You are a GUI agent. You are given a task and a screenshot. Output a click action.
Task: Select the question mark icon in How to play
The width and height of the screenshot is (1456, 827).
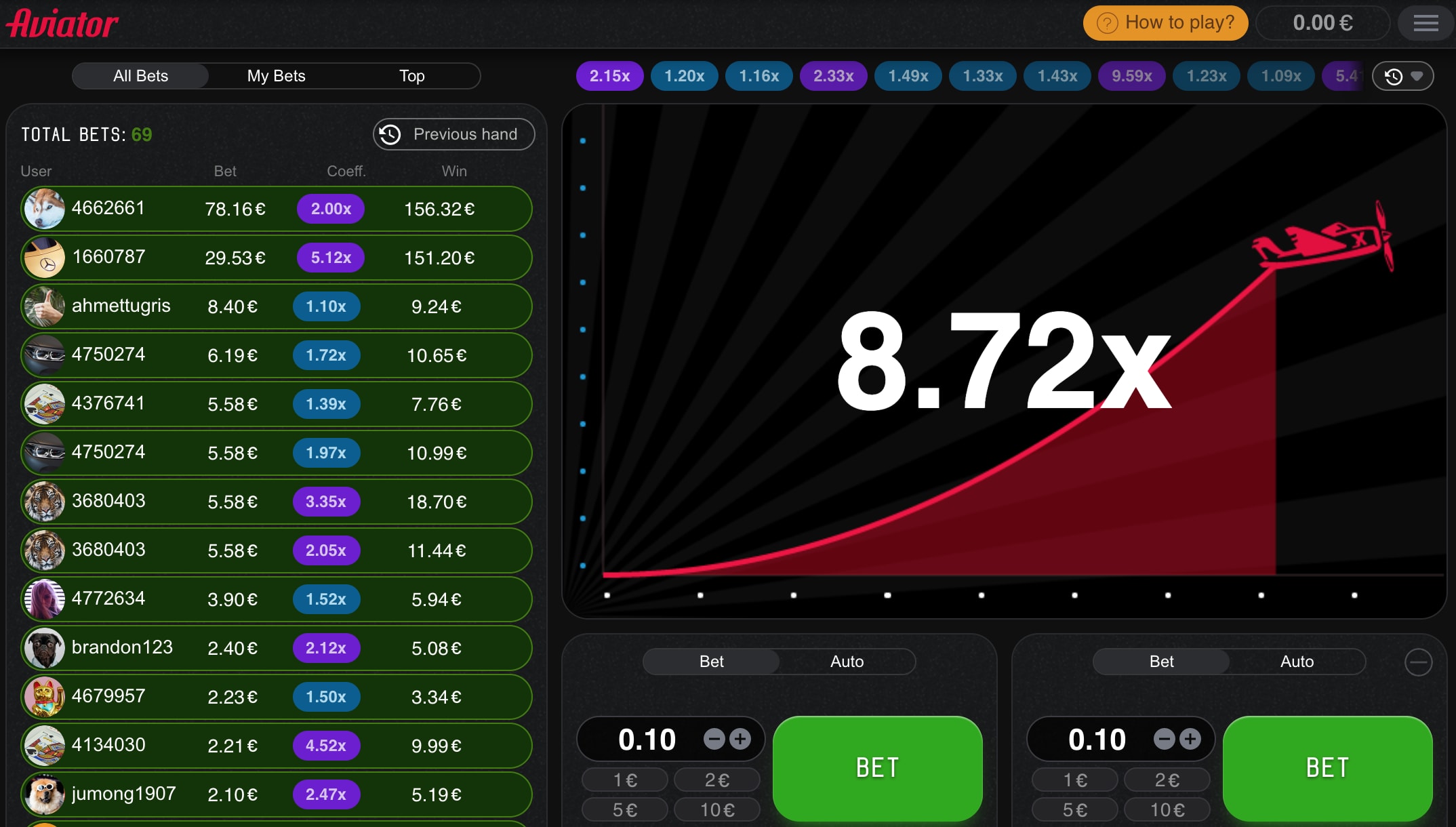coord(1108,22)
